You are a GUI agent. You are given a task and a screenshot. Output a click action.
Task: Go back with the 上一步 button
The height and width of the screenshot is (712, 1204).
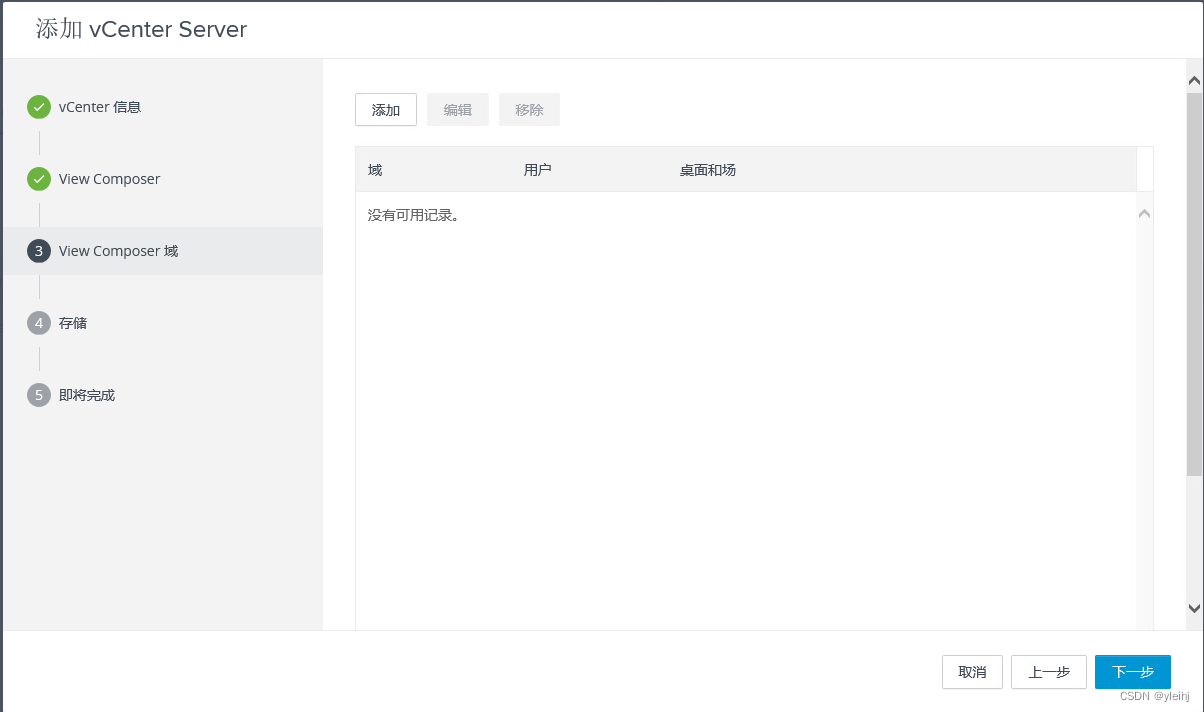pyautogui.click(x=1049, y=672)
